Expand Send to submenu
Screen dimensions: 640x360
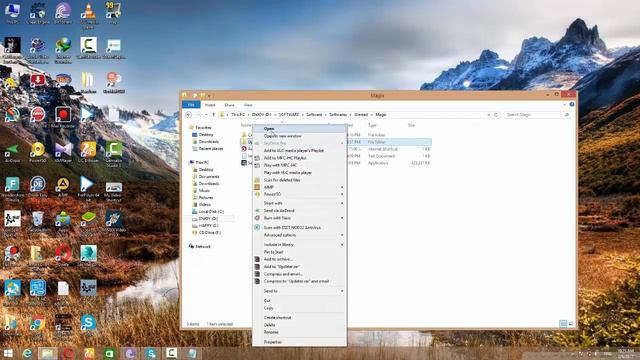pyautogui.click(x=300, y=291)
